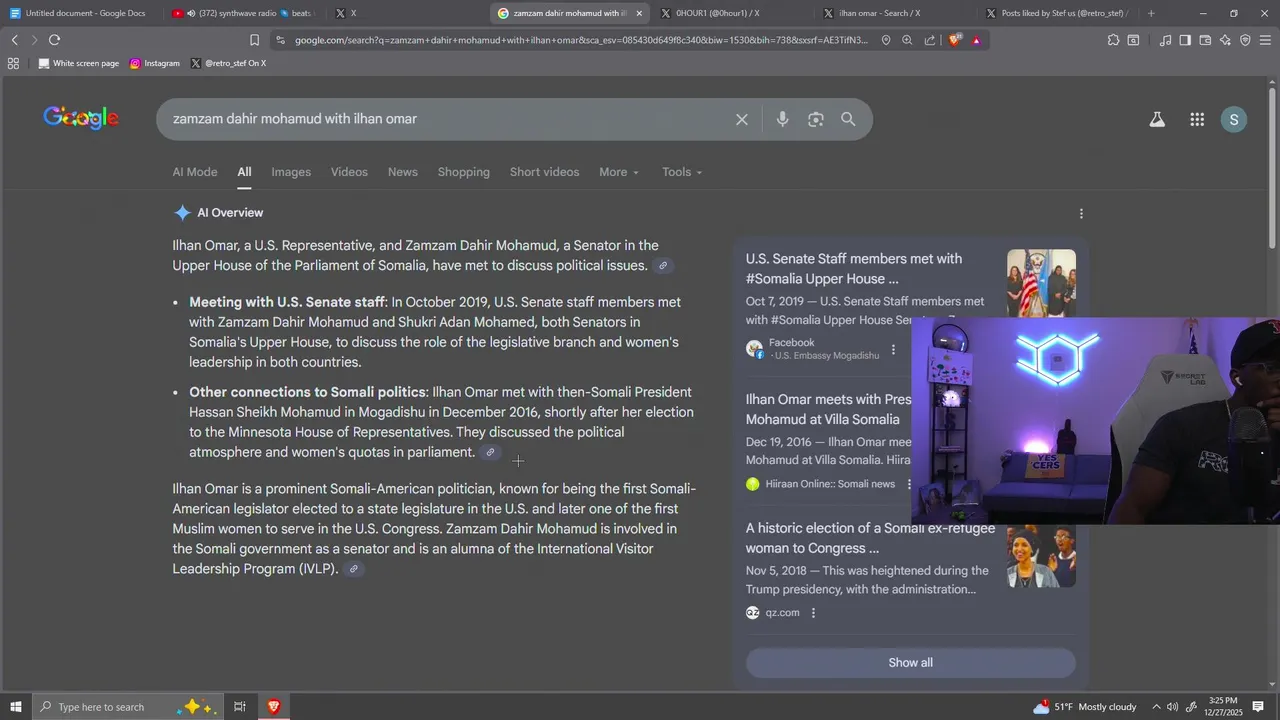This screenshot has height=720, width=1280.
Task: Switch to synthwave radio YouTube tab
Action: (x=243, y=13)
